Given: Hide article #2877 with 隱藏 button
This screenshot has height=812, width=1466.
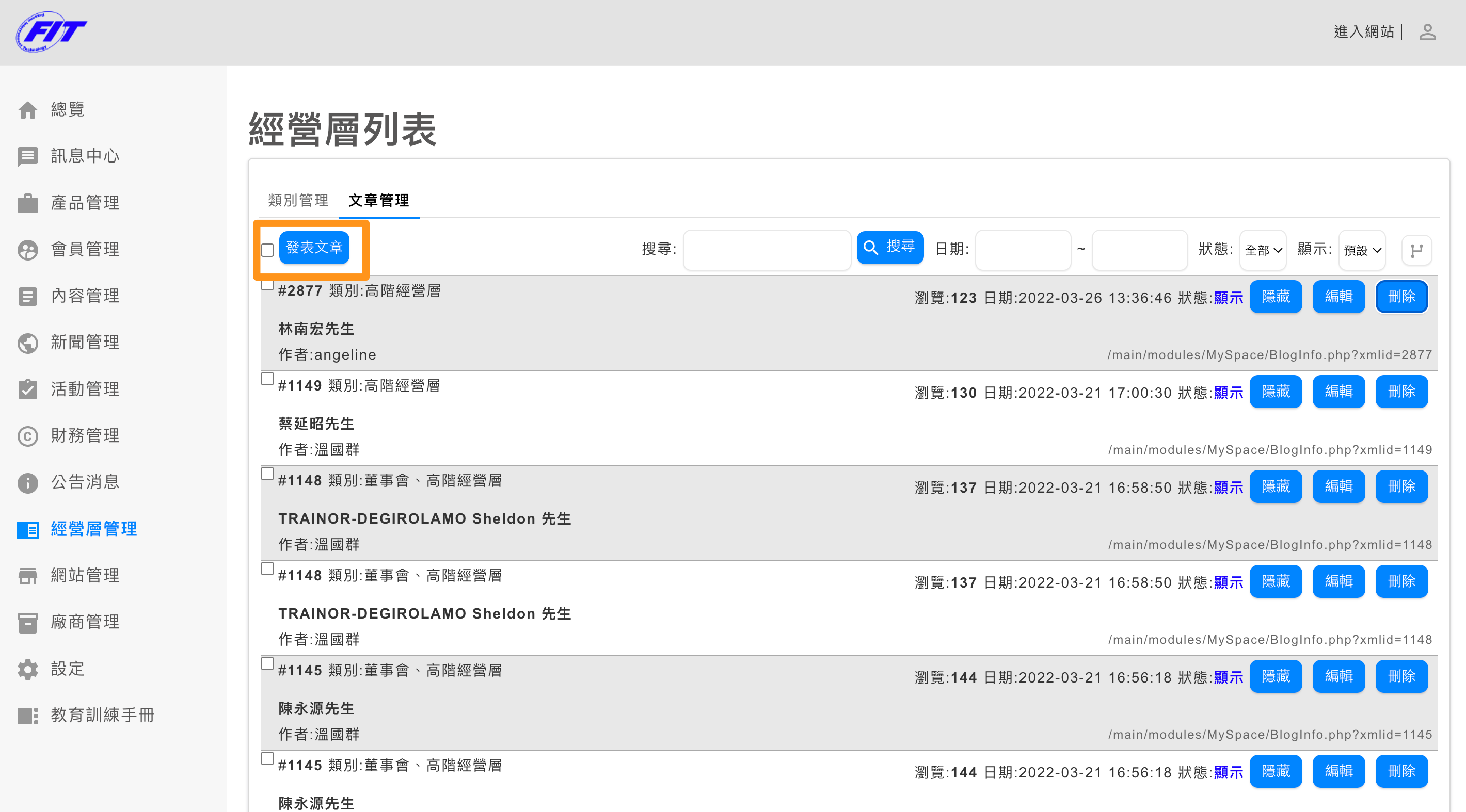Looking at the screenshot, I should pyautogui.click(x=1276, y=297).
